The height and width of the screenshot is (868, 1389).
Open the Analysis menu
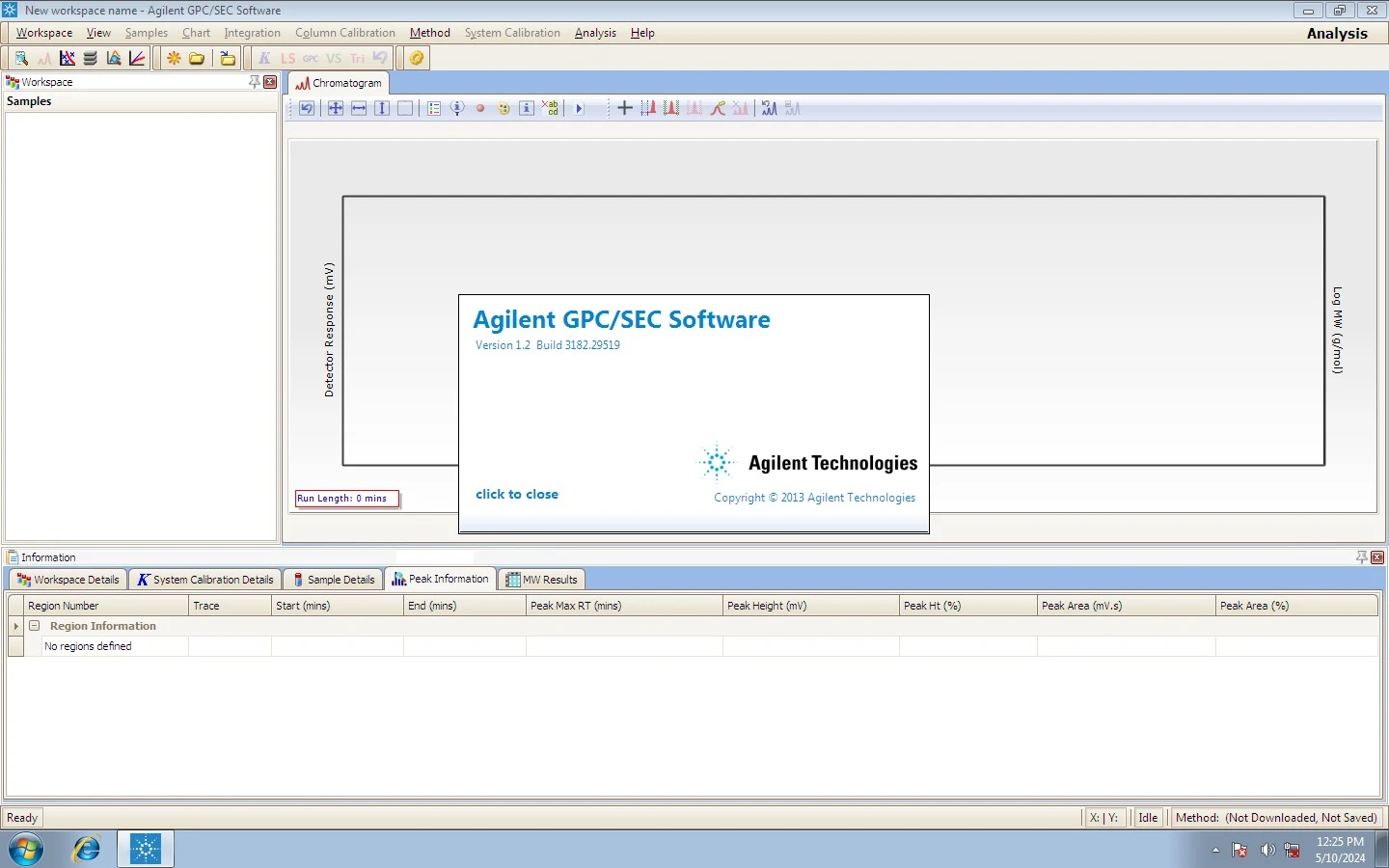595,33
